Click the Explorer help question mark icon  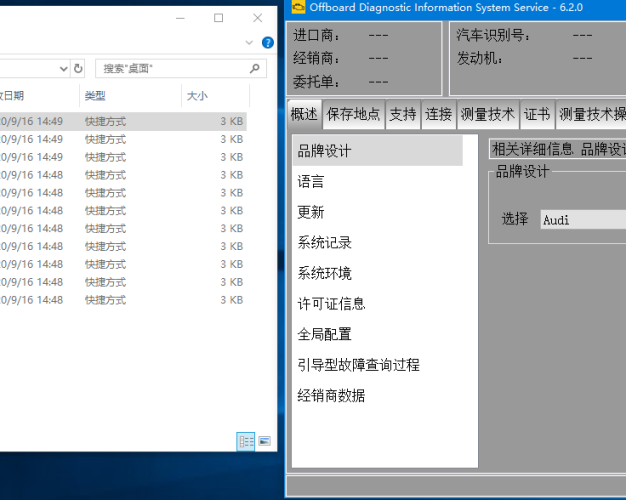click(x=267, y=43)
